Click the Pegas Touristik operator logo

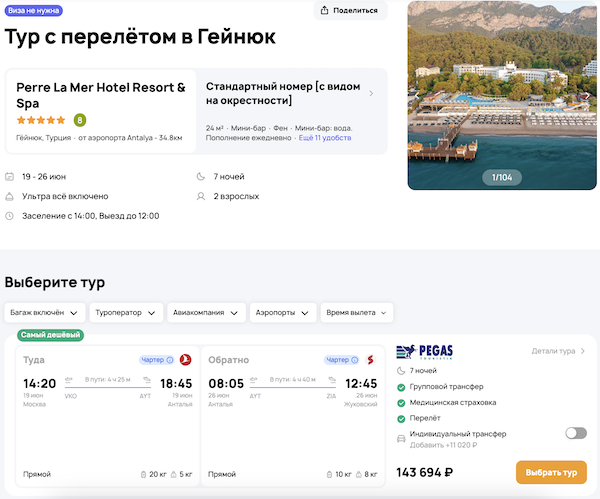click(425, 351)
